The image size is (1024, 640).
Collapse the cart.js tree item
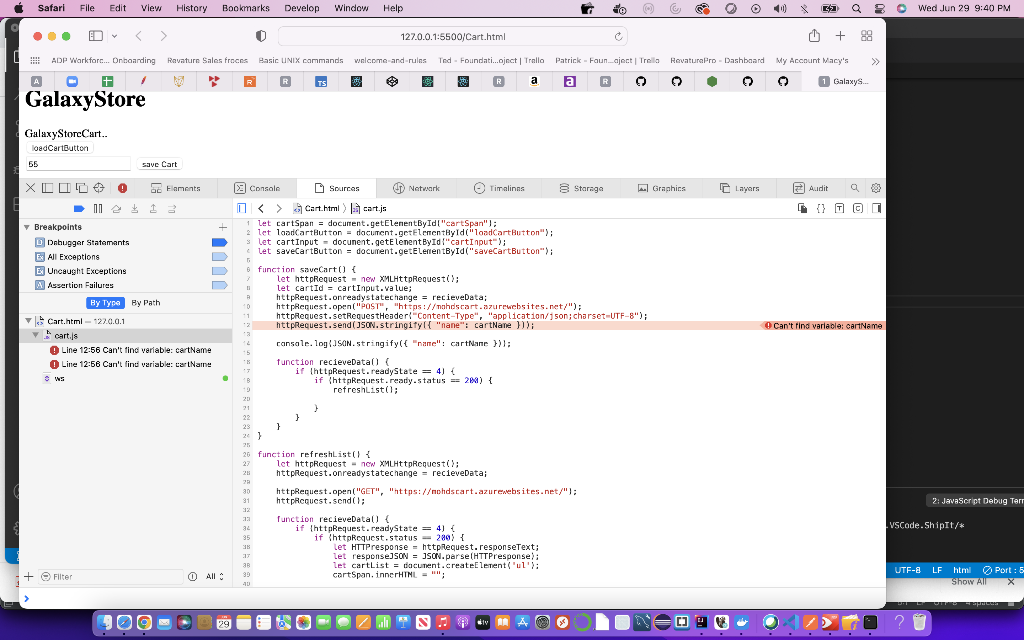[x=35, y=335]
